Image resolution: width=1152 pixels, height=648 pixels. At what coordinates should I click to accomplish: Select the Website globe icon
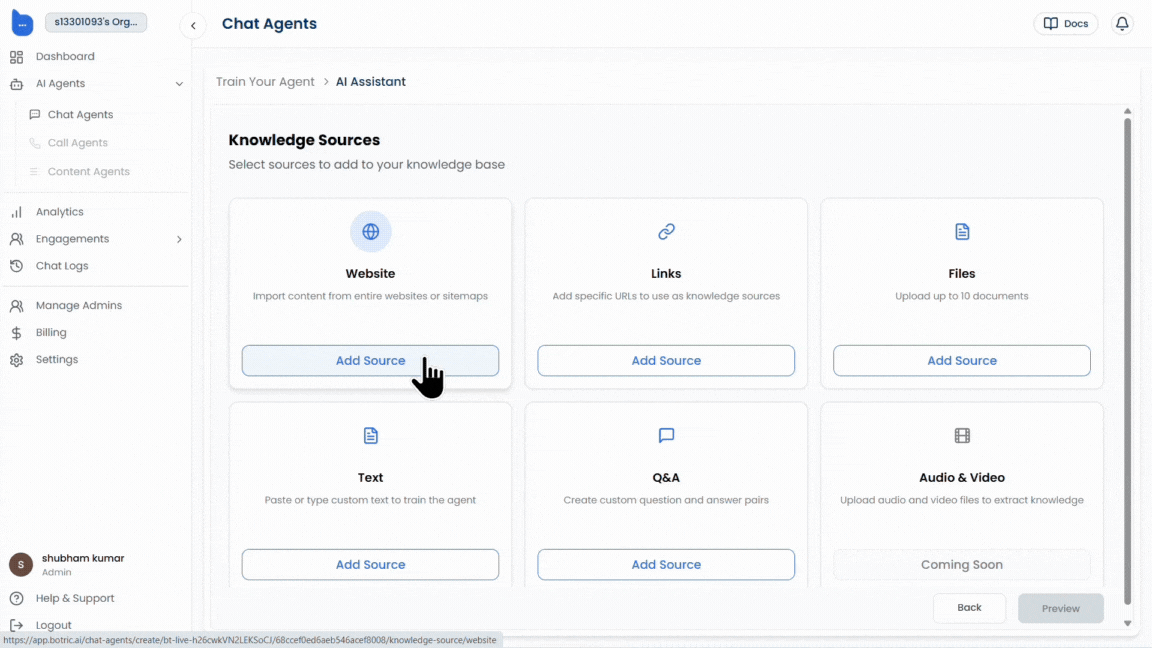370,231
